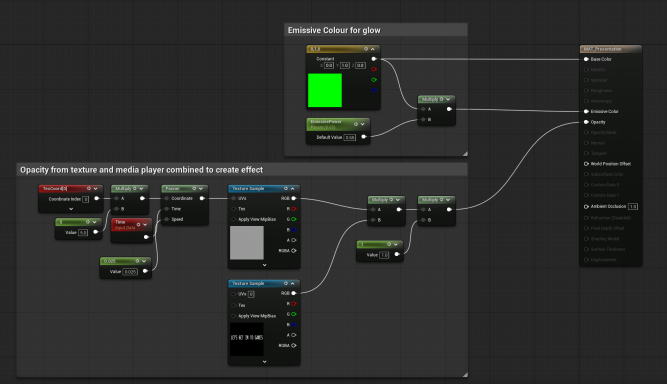Toggle chevron on the constant 5 node header
Image resolution: width=667 pixels, height=384 pixels.
click(94, 222)
